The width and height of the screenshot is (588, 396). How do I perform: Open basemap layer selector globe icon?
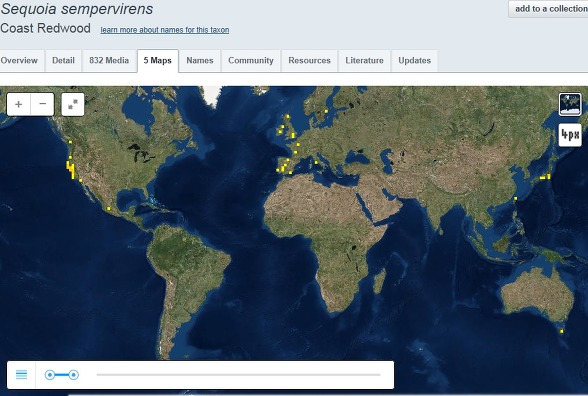coord(570,104)
